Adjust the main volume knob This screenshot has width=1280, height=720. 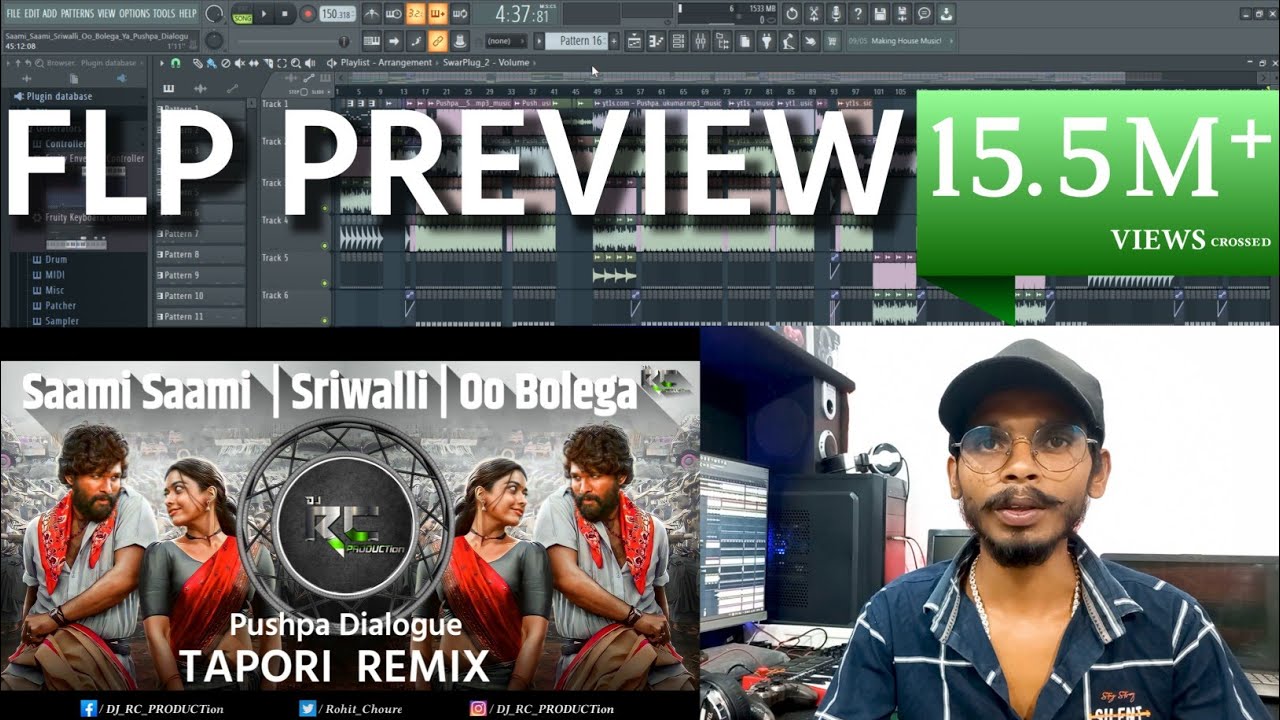click(214, 14)
